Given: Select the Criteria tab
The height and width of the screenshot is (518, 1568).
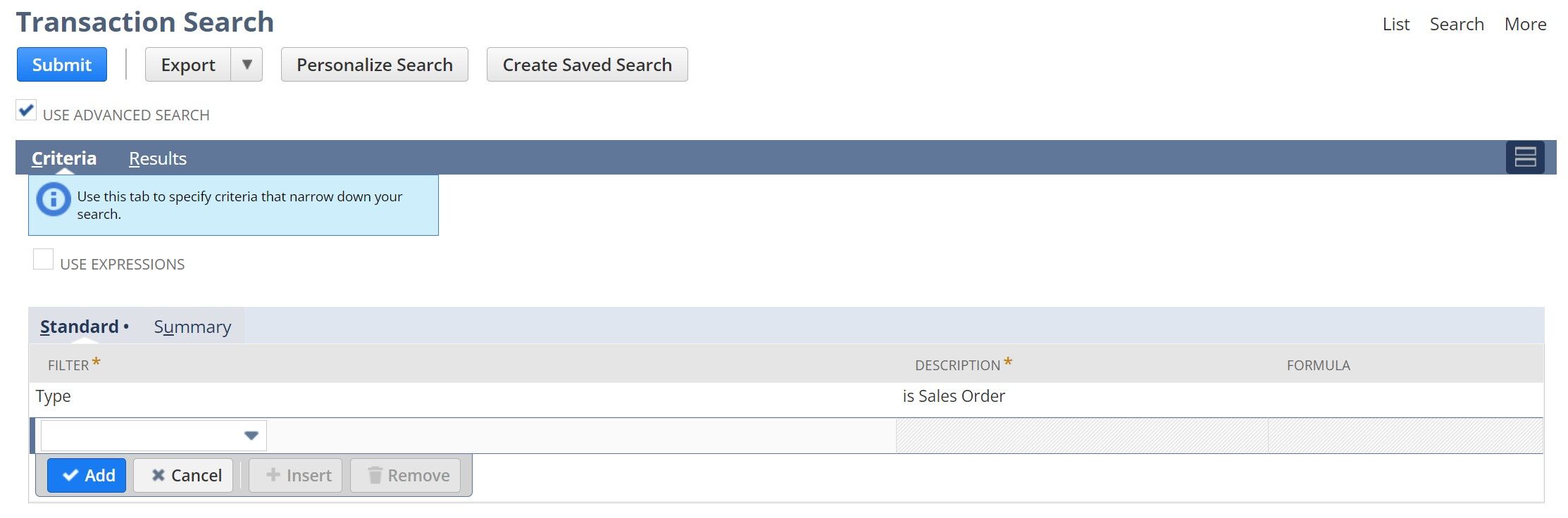Looking at the screenshot, I should coord(63,158).
